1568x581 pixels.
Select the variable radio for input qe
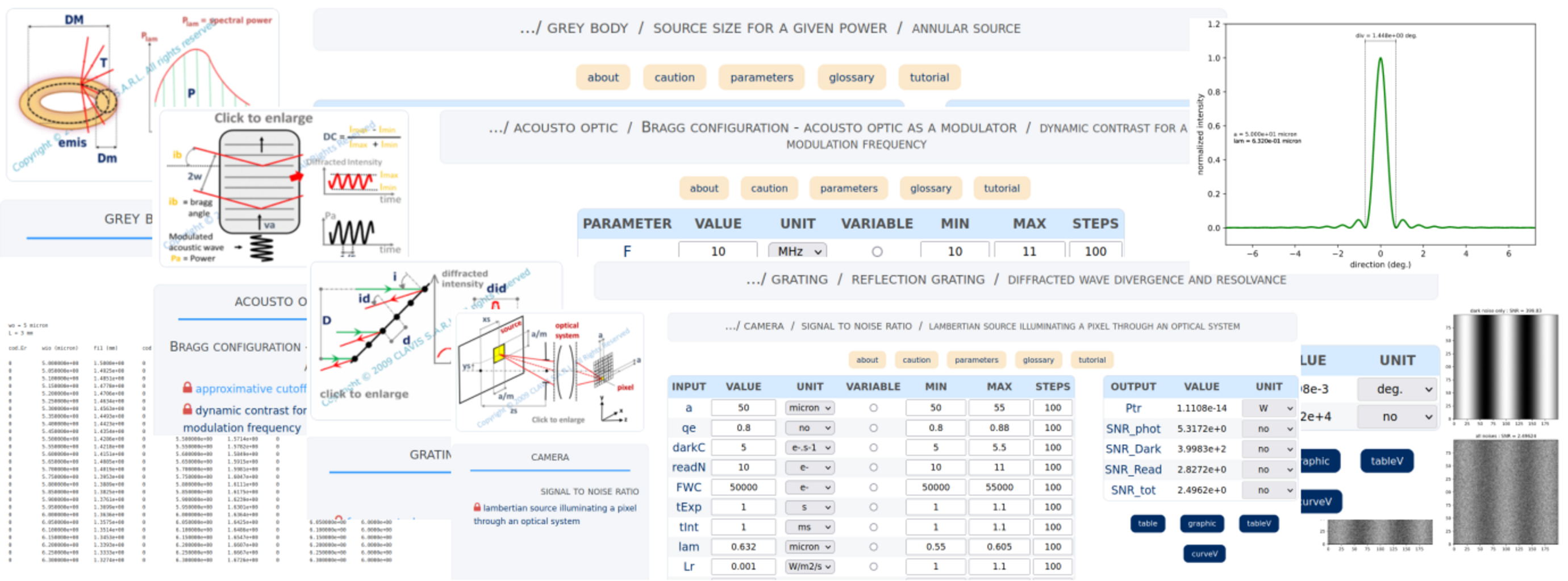874,428
